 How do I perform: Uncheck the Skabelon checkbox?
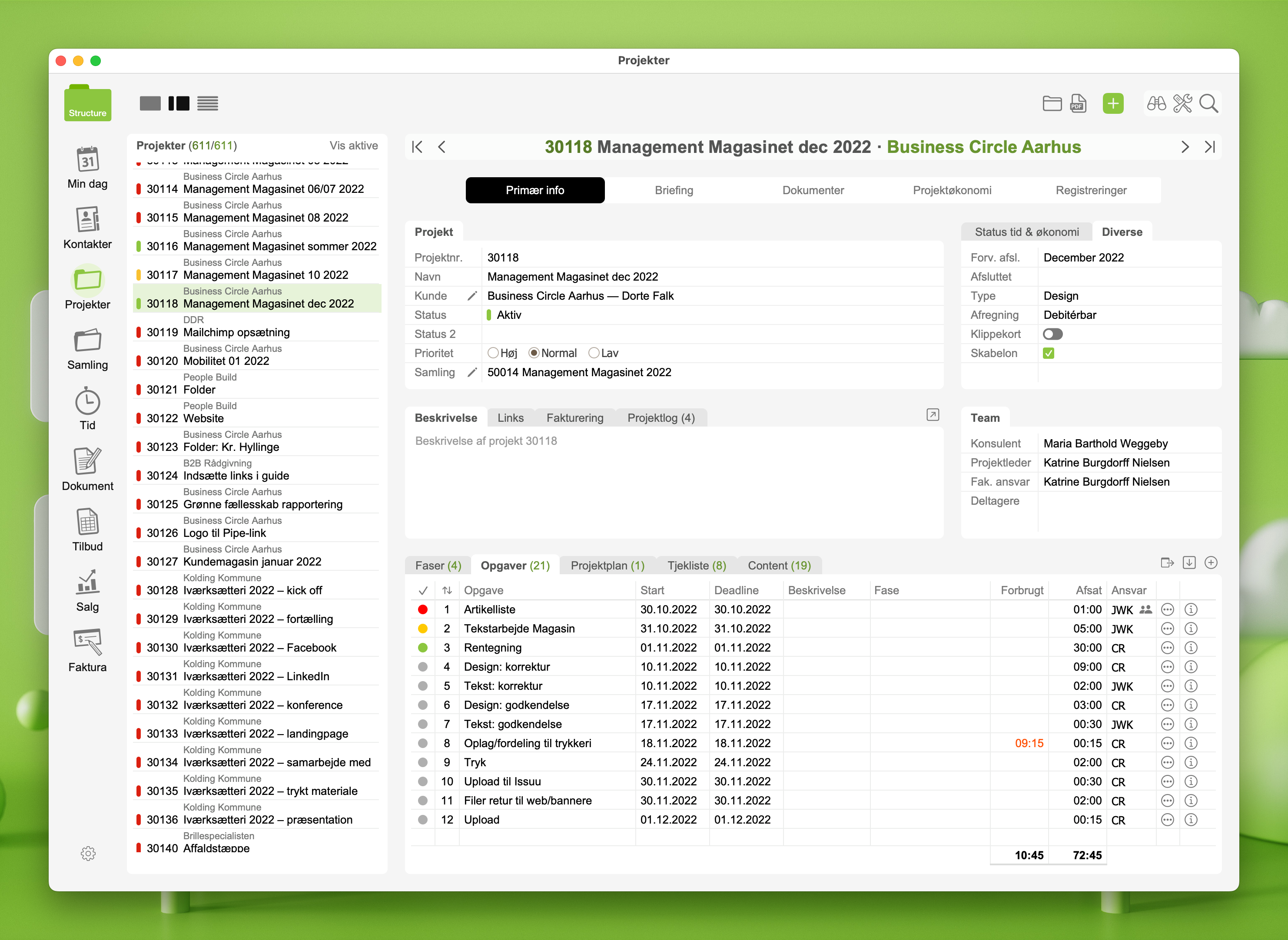coord(1049,353)
